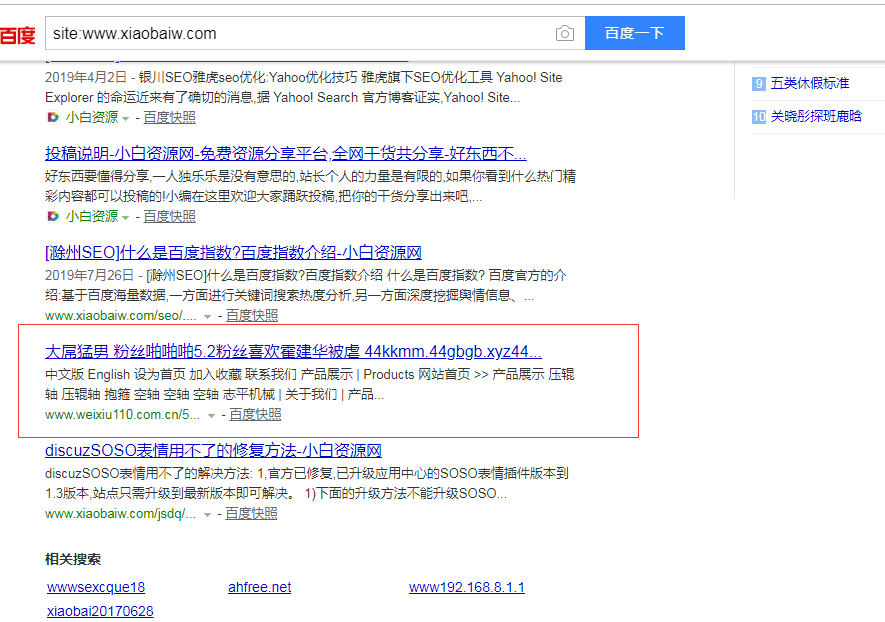Click the rank 9 badge in hot list
Image resolution: width=885 pixels, height=622 pixels.
point(759,84)
